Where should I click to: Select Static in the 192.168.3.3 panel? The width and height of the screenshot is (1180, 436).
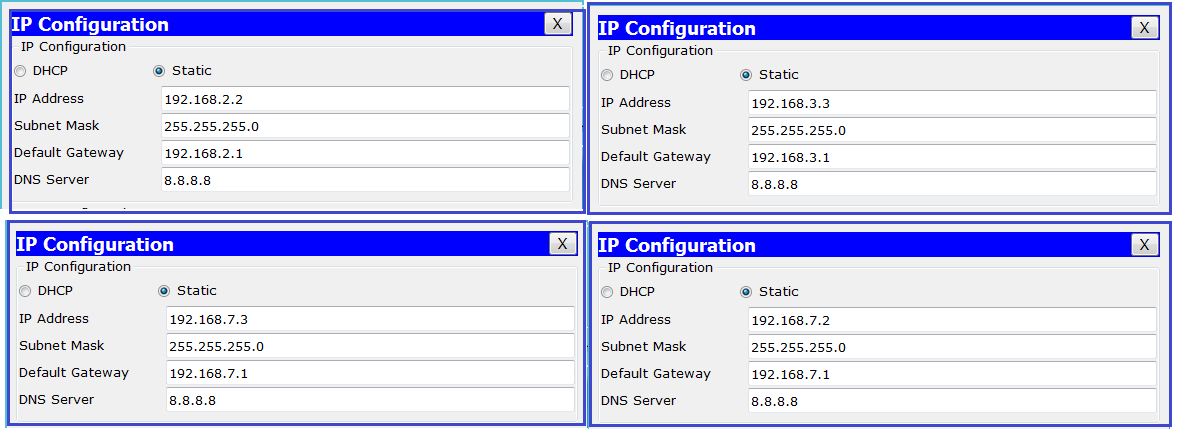coord(746,75)
